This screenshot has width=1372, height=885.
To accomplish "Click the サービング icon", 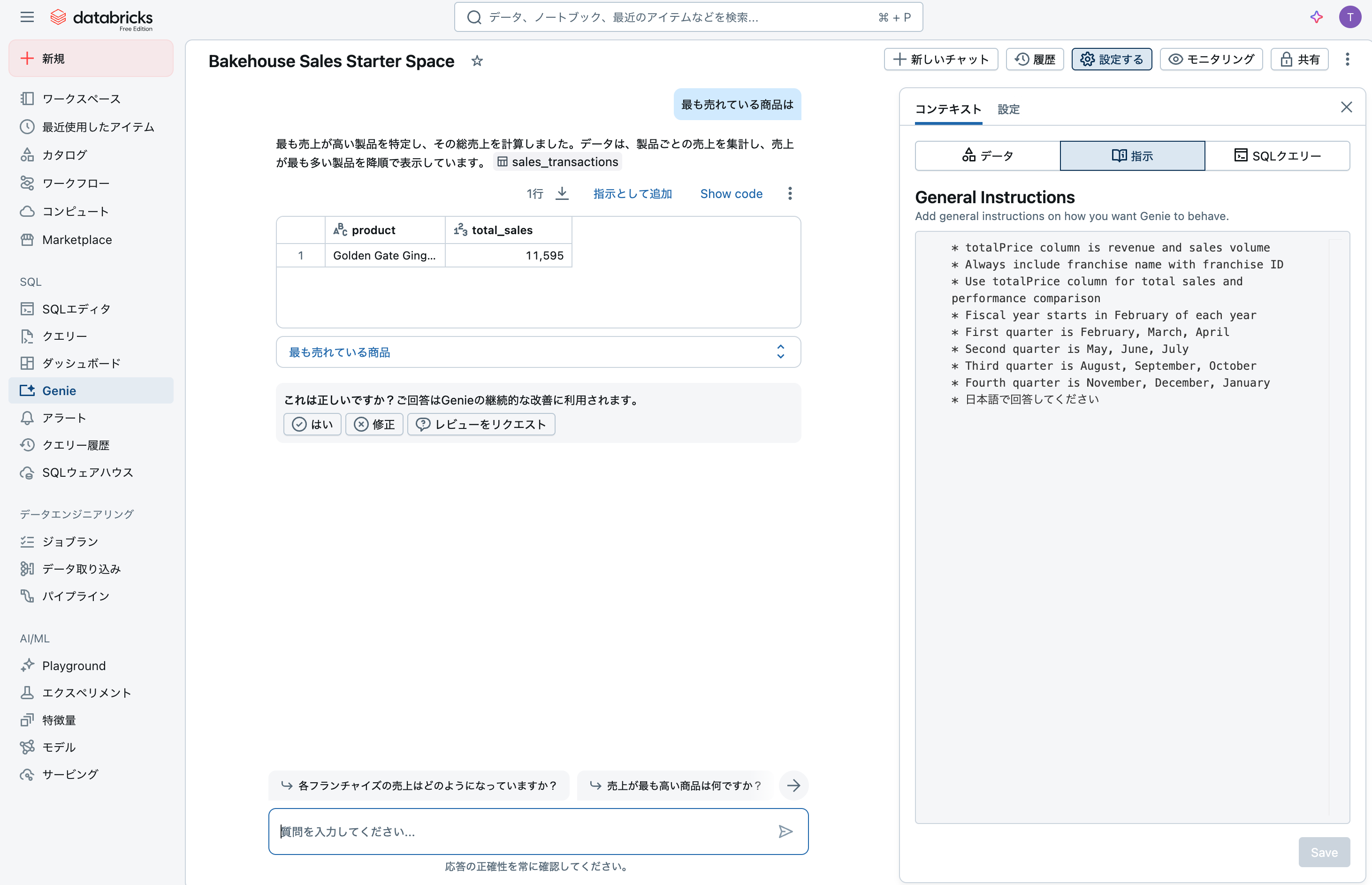I will click(27, 774).
